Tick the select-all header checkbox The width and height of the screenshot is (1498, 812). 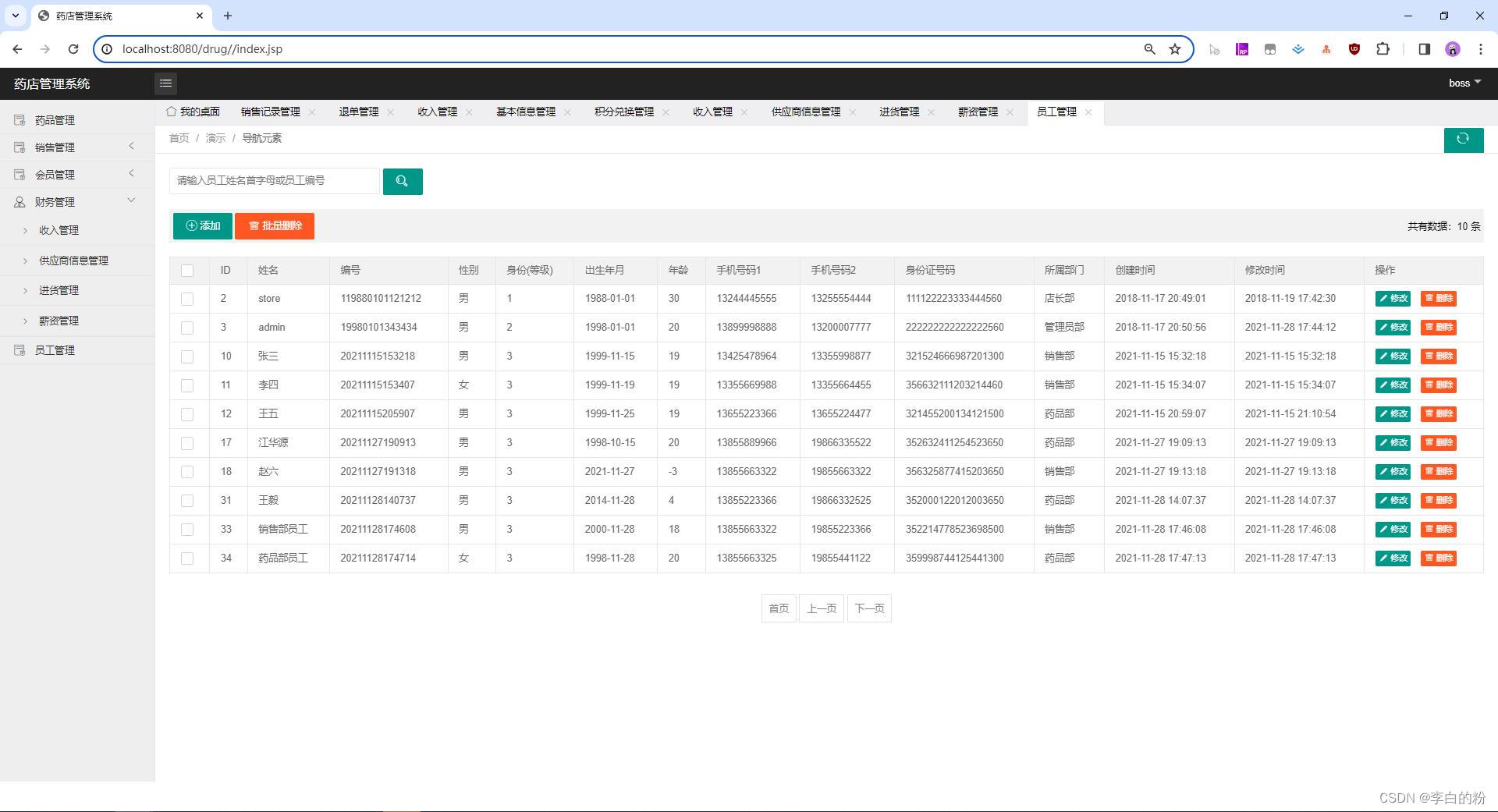187,271
